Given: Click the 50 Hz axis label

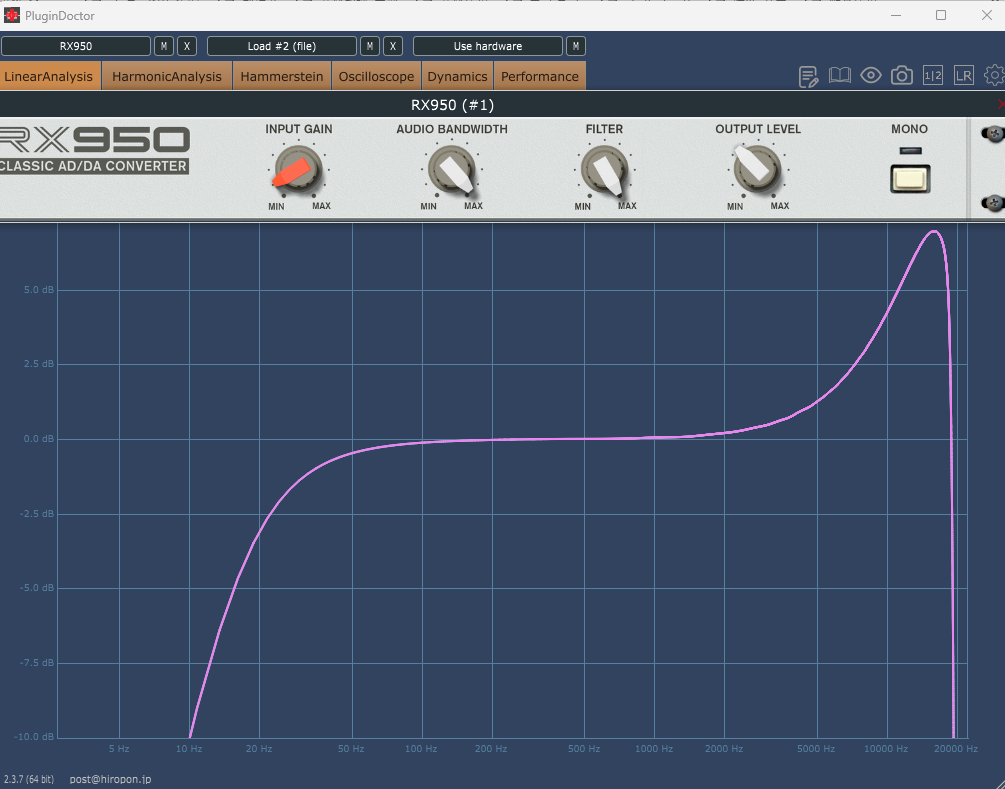Looking at the screenshot, I should tap(351, 749).
